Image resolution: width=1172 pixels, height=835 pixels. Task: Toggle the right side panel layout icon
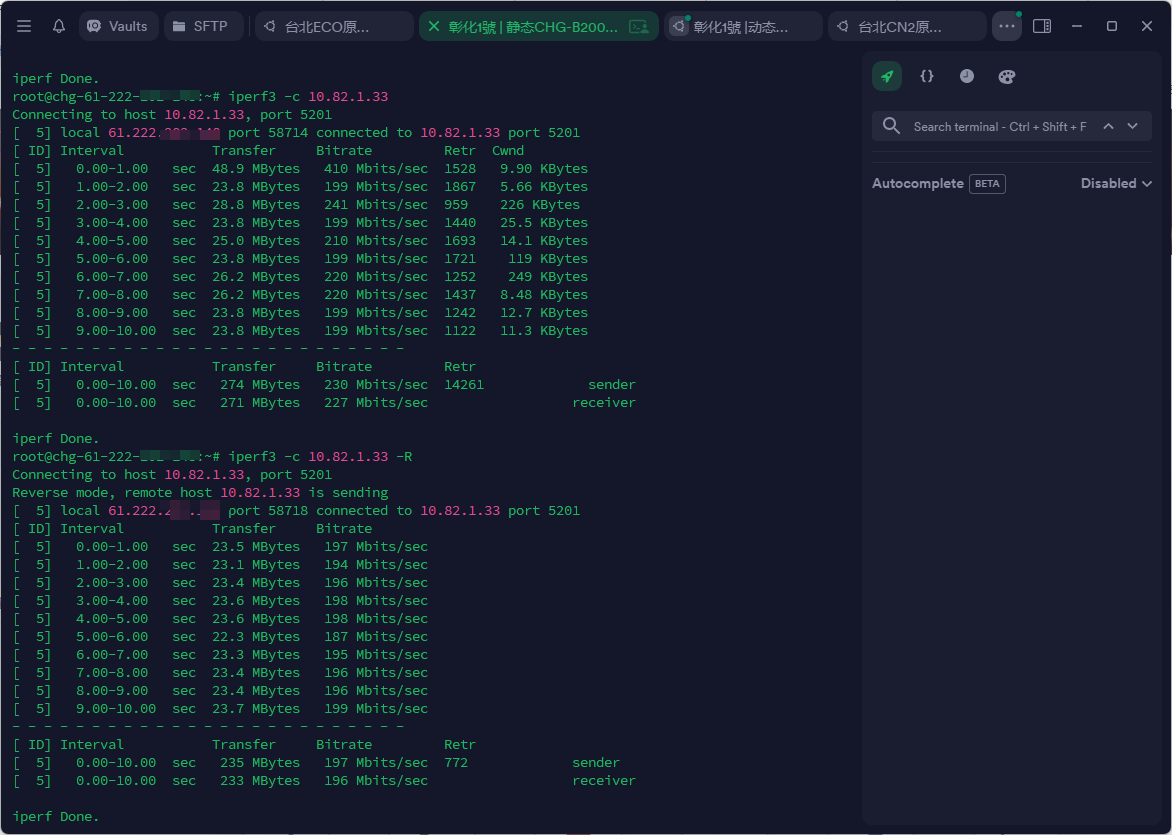coord(1042,26)
